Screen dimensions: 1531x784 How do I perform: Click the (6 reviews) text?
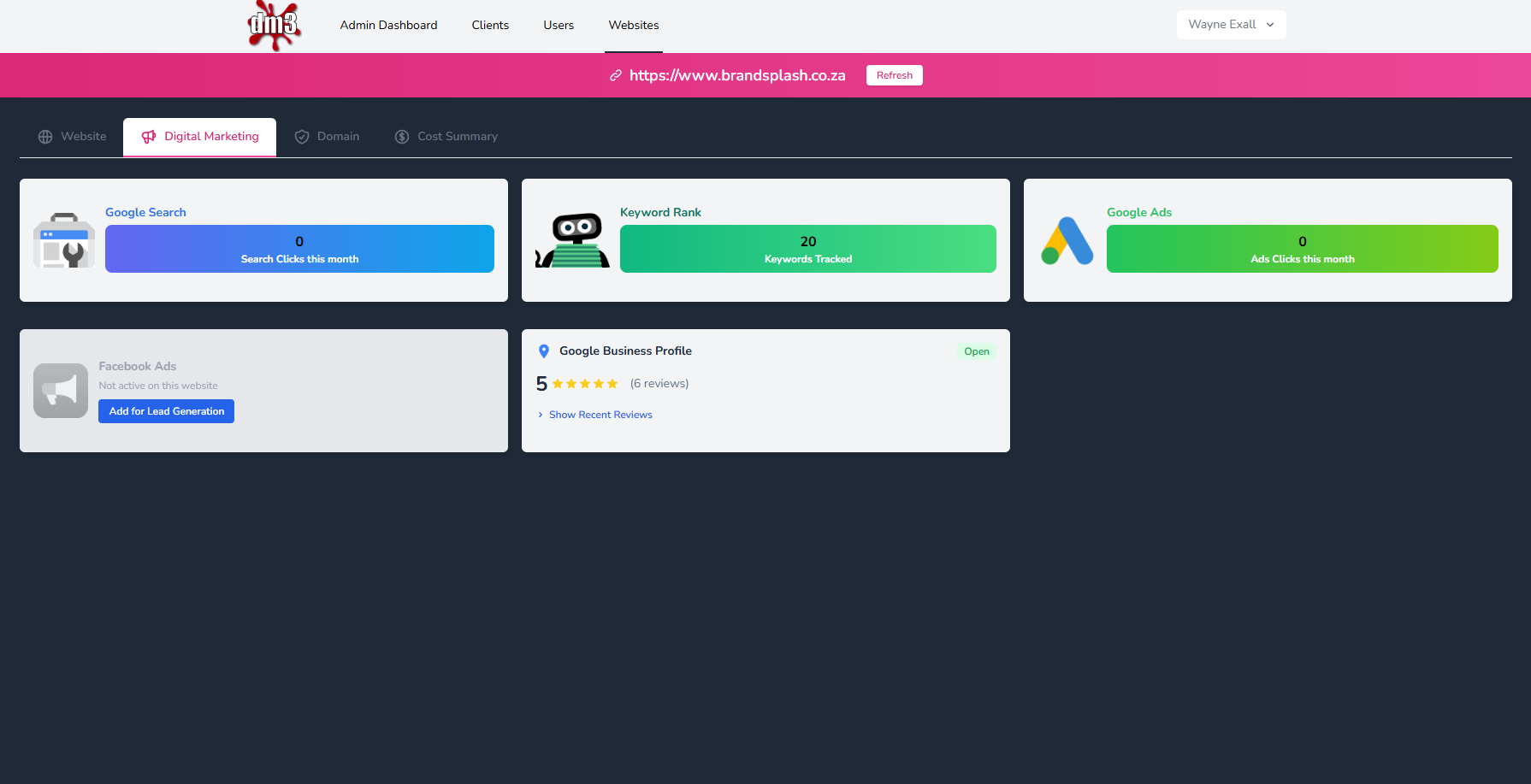coord(659,384)
